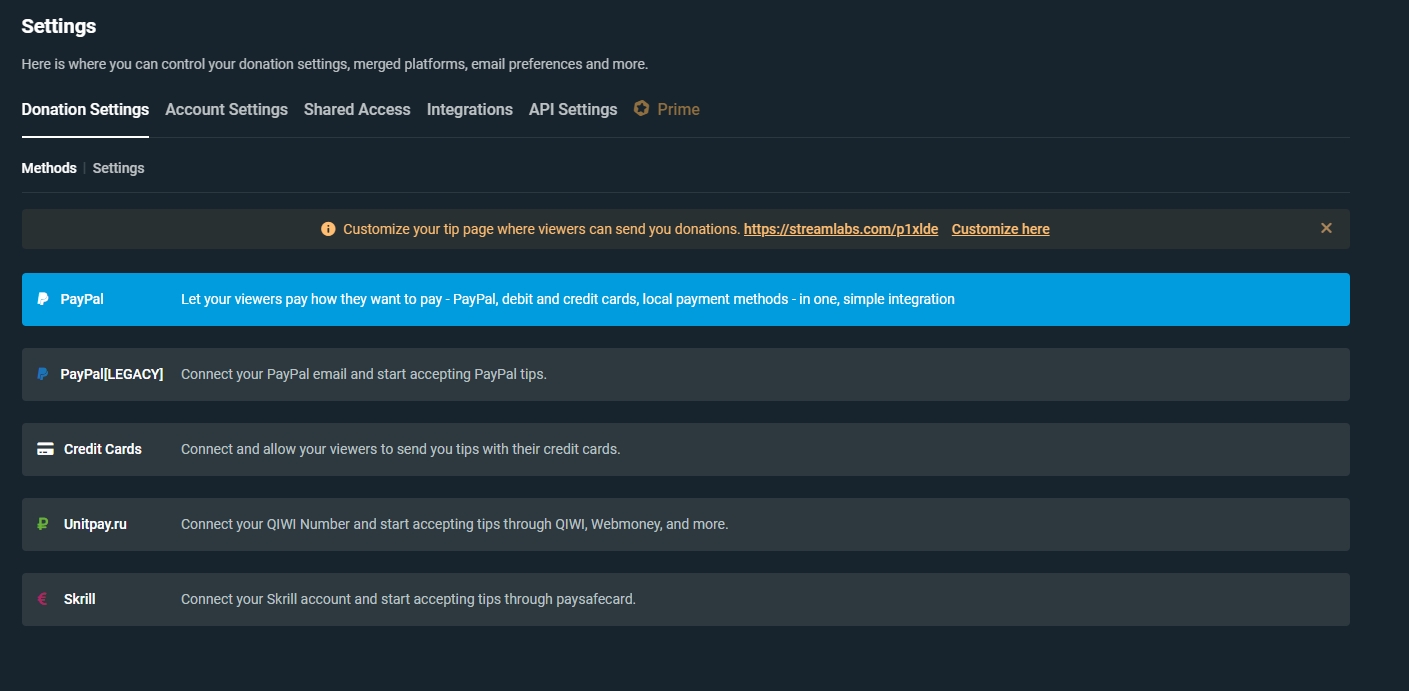
Task: Click the Credit Cards card icon
Action: click(x=45, y=449)
